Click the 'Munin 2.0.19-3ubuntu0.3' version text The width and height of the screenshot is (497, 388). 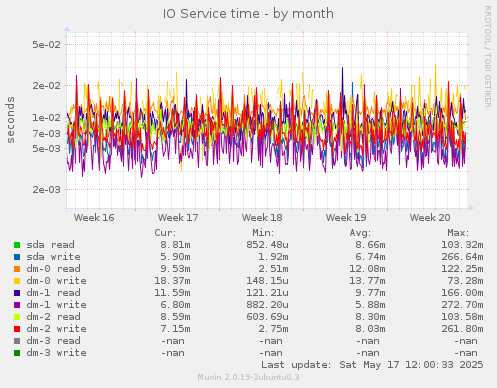[248, 377]
